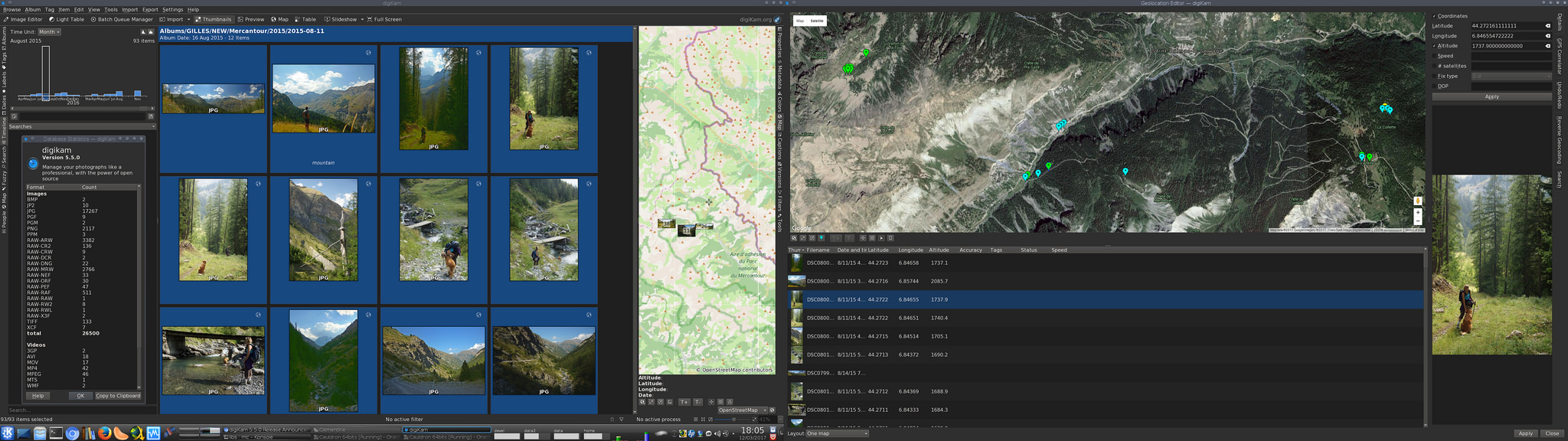Image resolution: width=1568 pixels, height=441 pixels.
Task: Click the T- button under OpenStreetMap panel
Action: point(697,402)
